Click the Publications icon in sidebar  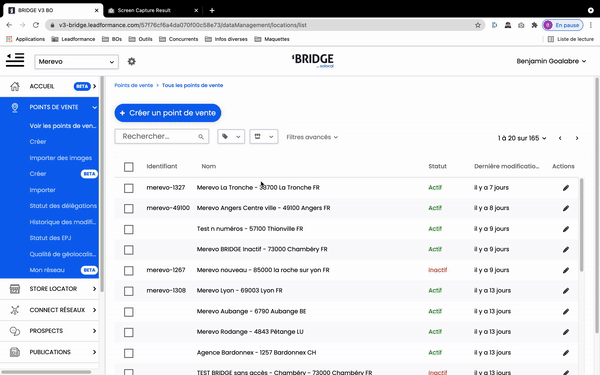click(15, 352)
